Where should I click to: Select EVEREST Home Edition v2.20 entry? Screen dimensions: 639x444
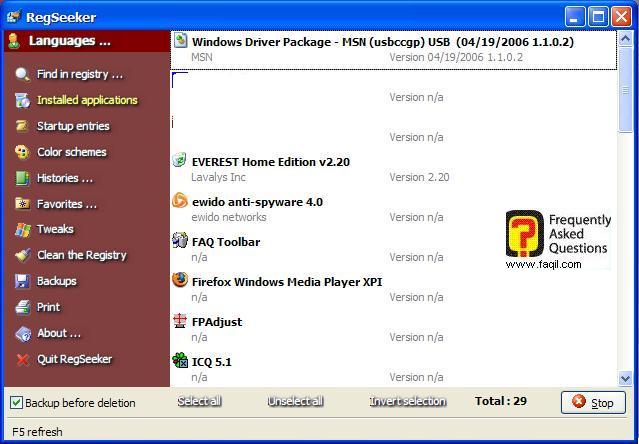point(270,162)
